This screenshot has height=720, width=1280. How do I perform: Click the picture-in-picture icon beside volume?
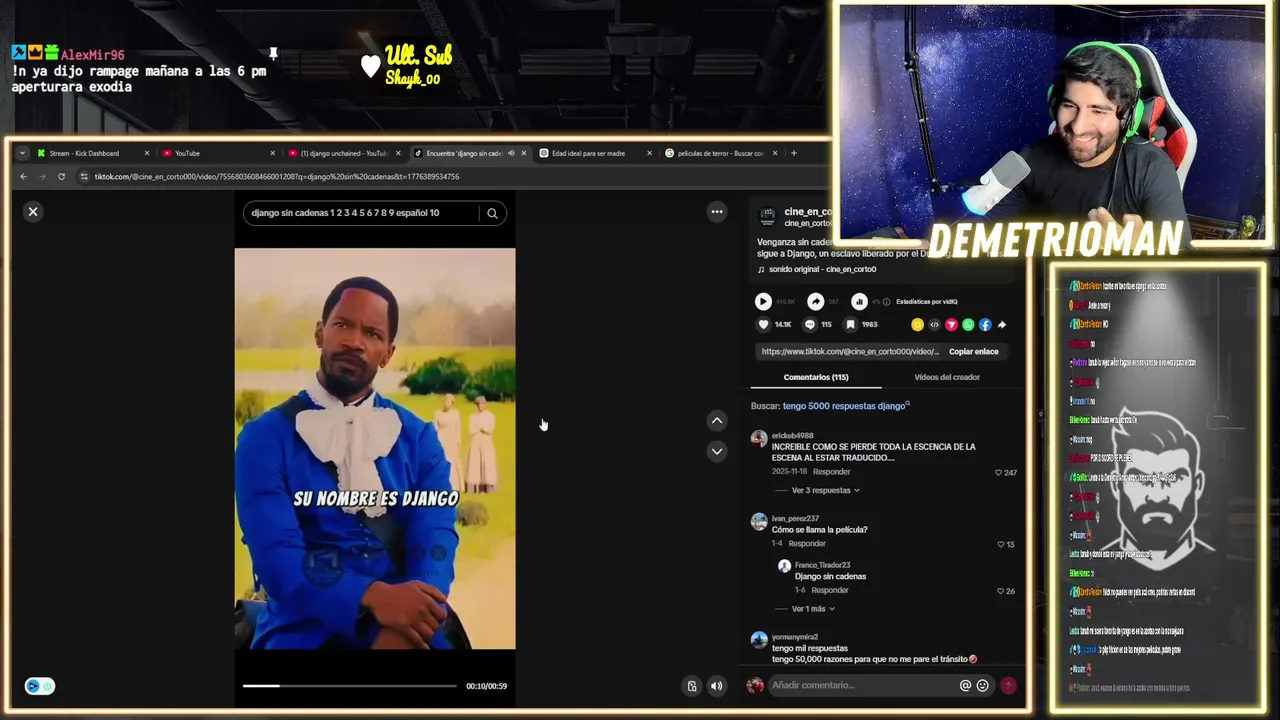691,686
